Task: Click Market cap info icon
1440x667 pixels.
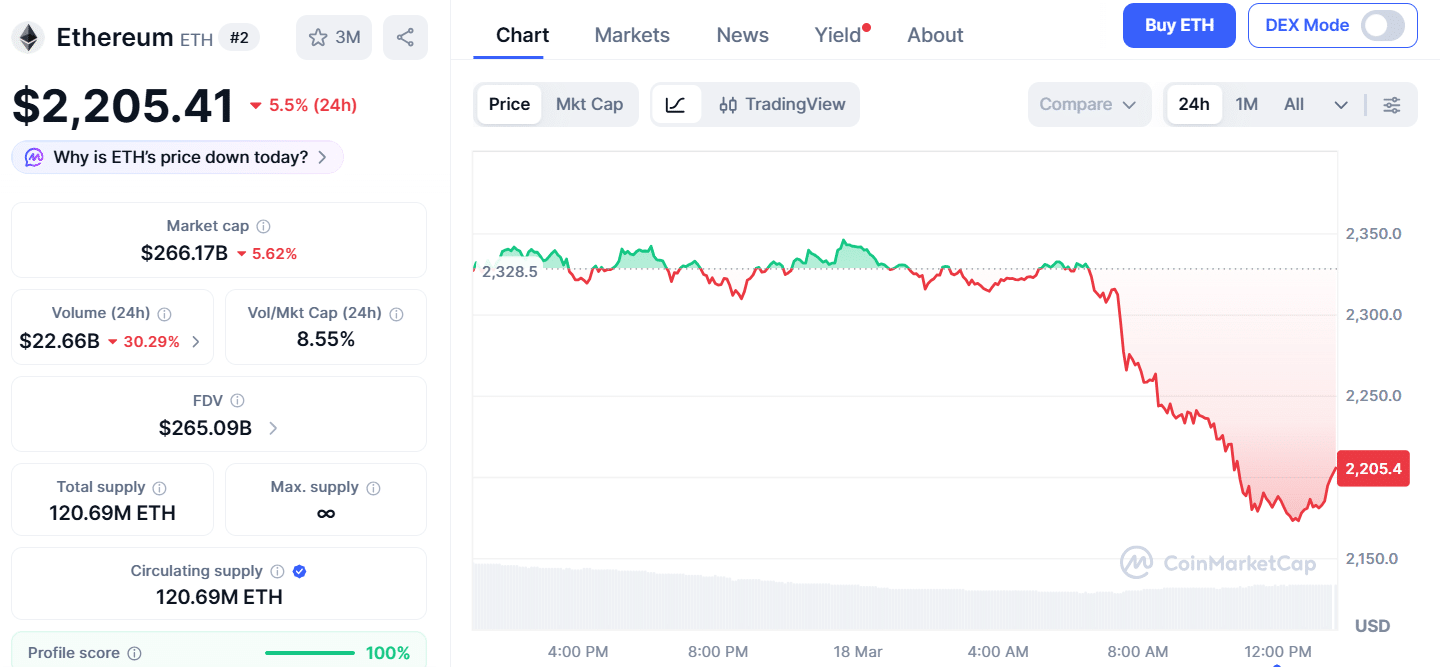Action: tap(263, 227)
